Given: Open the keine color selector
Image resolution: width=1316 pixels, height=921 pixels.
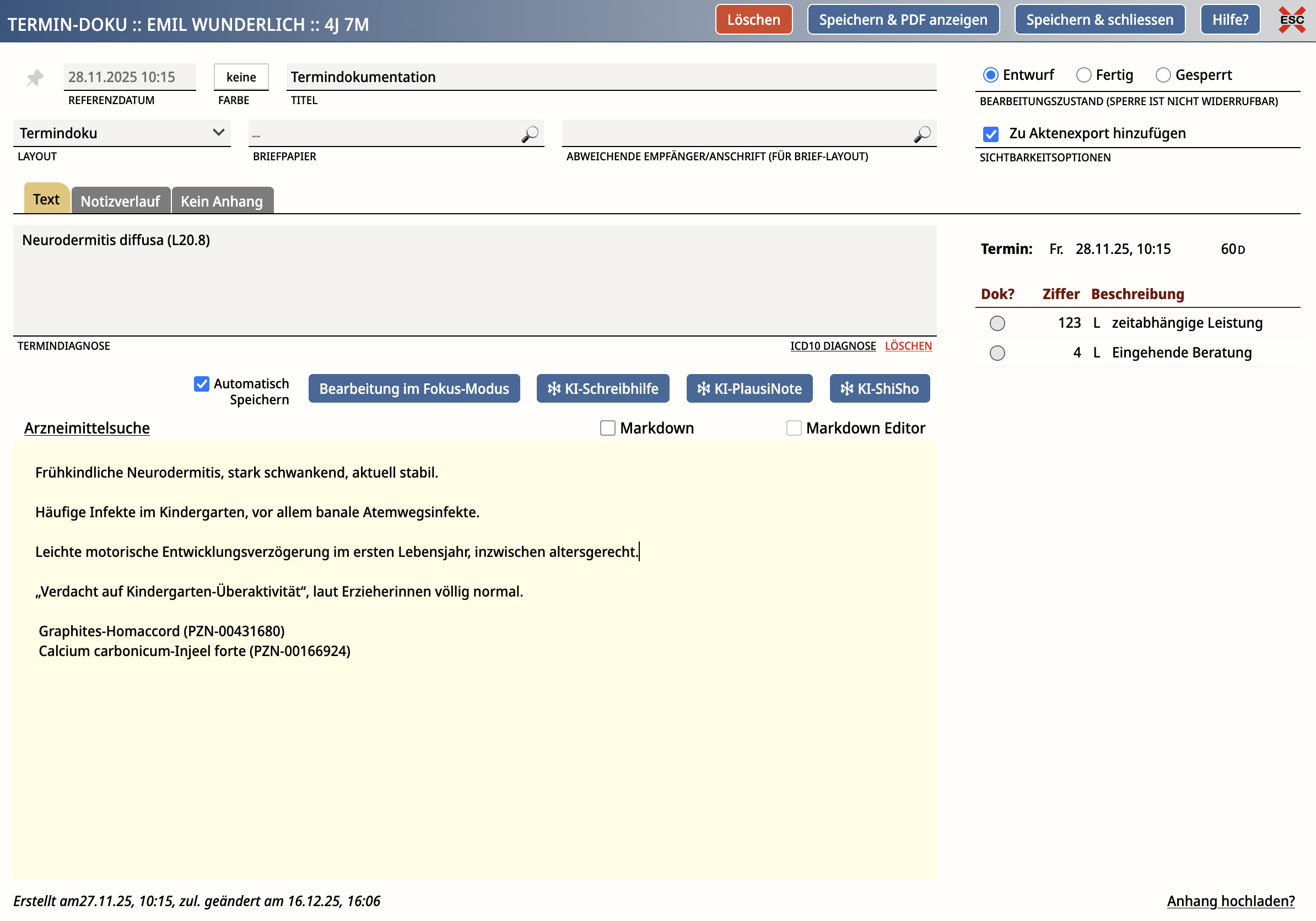Looking at the screenshot, I should [x=241, y=77].
